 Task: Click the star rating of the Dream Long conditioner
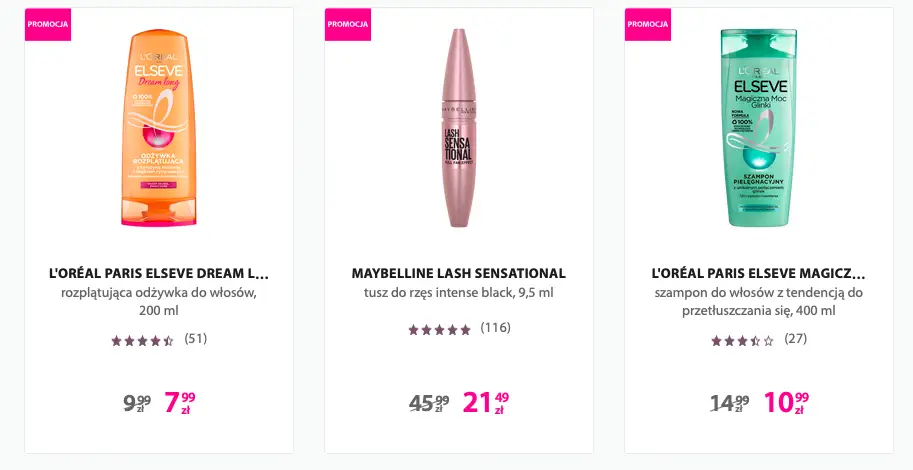[x=142, y=340]
